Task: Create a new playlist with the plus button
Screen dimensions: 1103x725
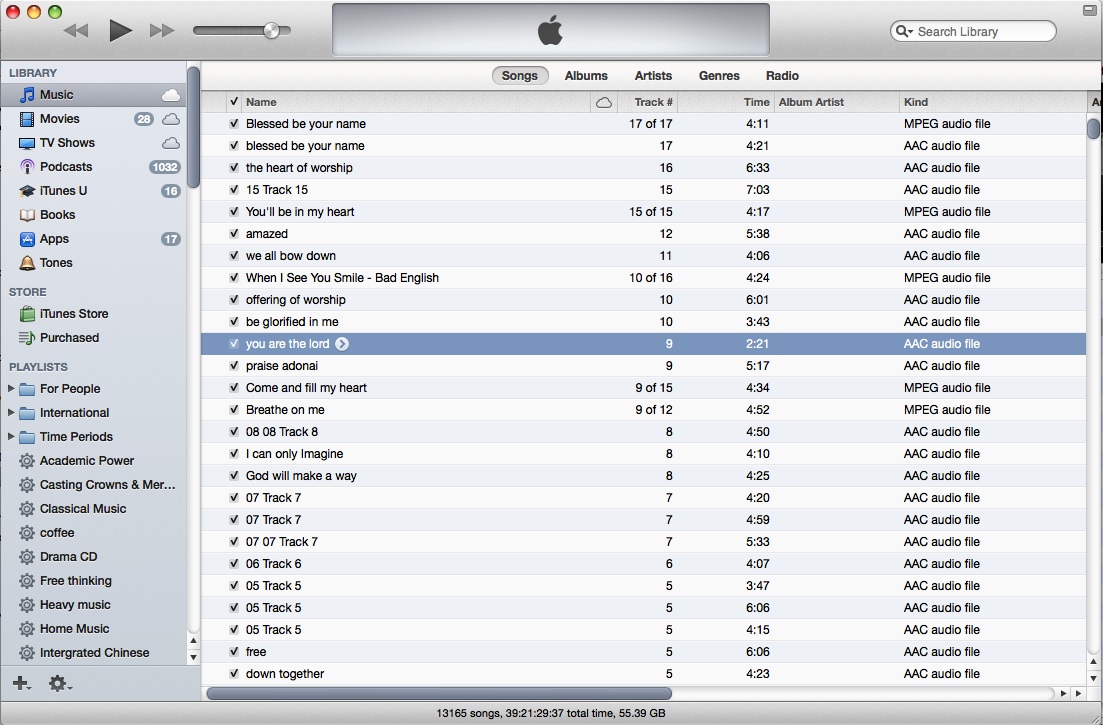Action: [x=20, y=683]
